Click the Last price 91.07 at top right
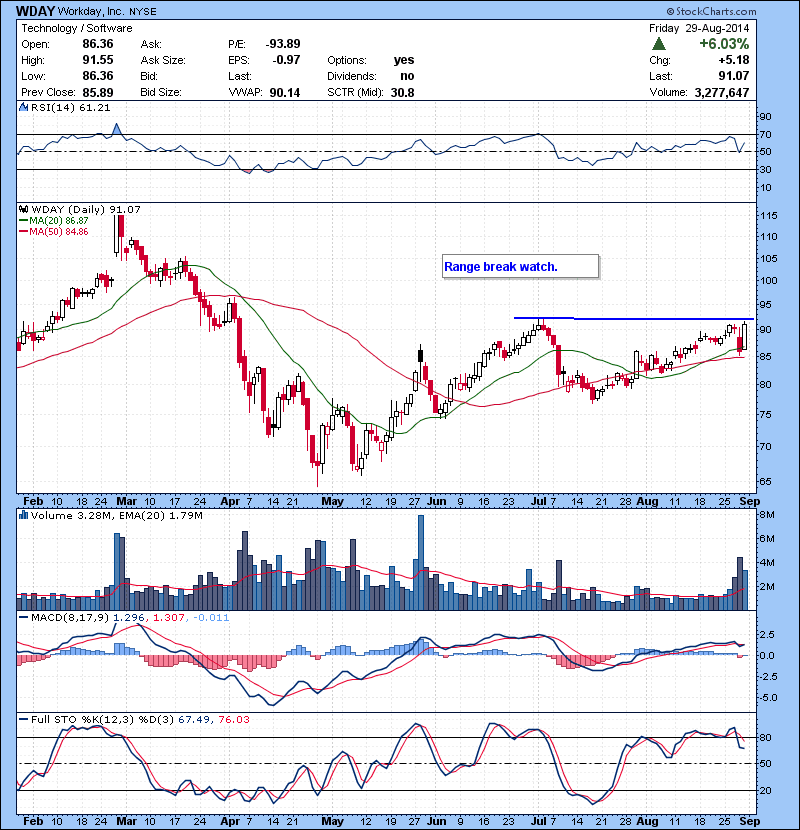Image resolution: width=800 pixels, height=830 pixels. [734, 76]
